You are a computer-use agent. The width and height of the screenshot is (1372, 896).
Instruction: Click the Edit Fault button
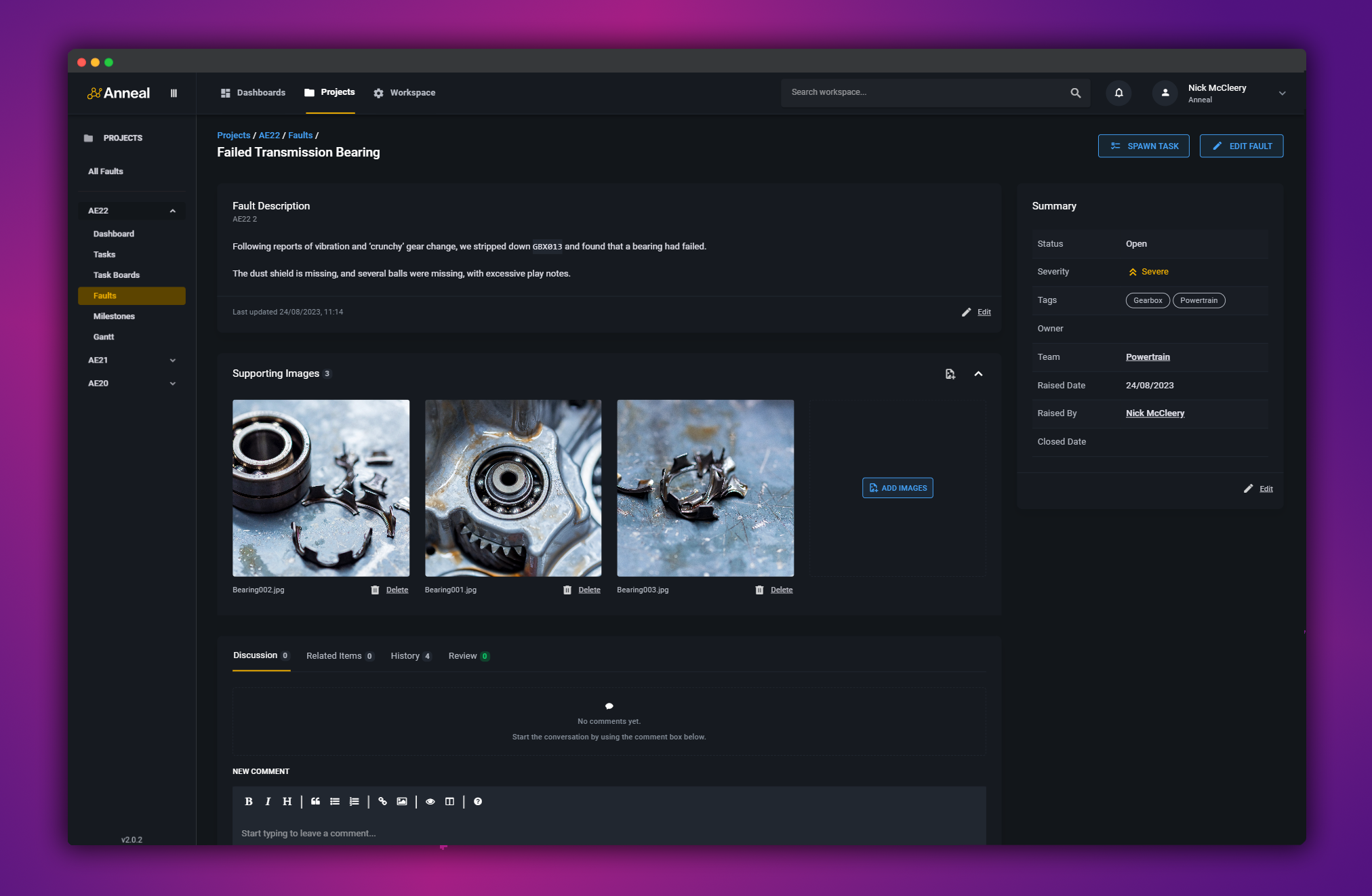(x=1241, y=146)
